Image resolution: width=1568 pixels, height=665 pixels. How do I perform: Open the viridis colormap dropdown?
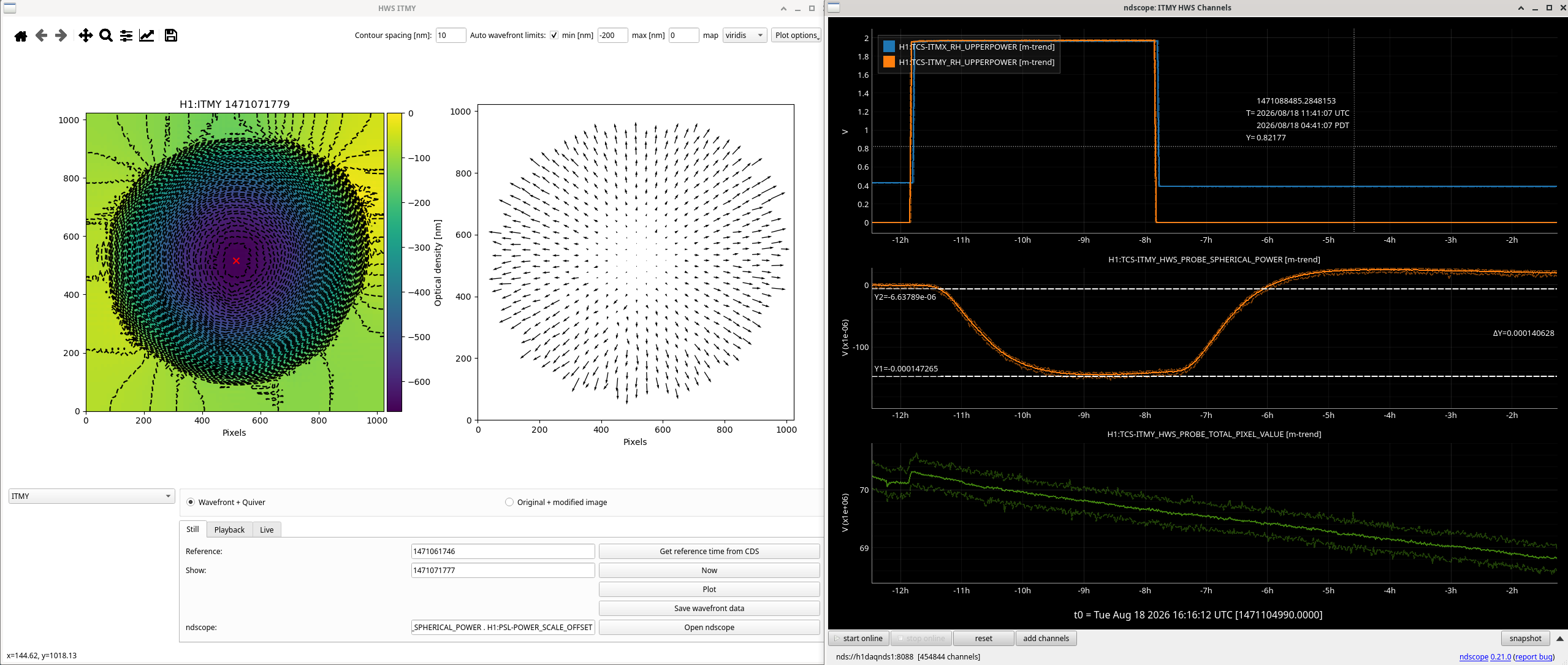745,36
